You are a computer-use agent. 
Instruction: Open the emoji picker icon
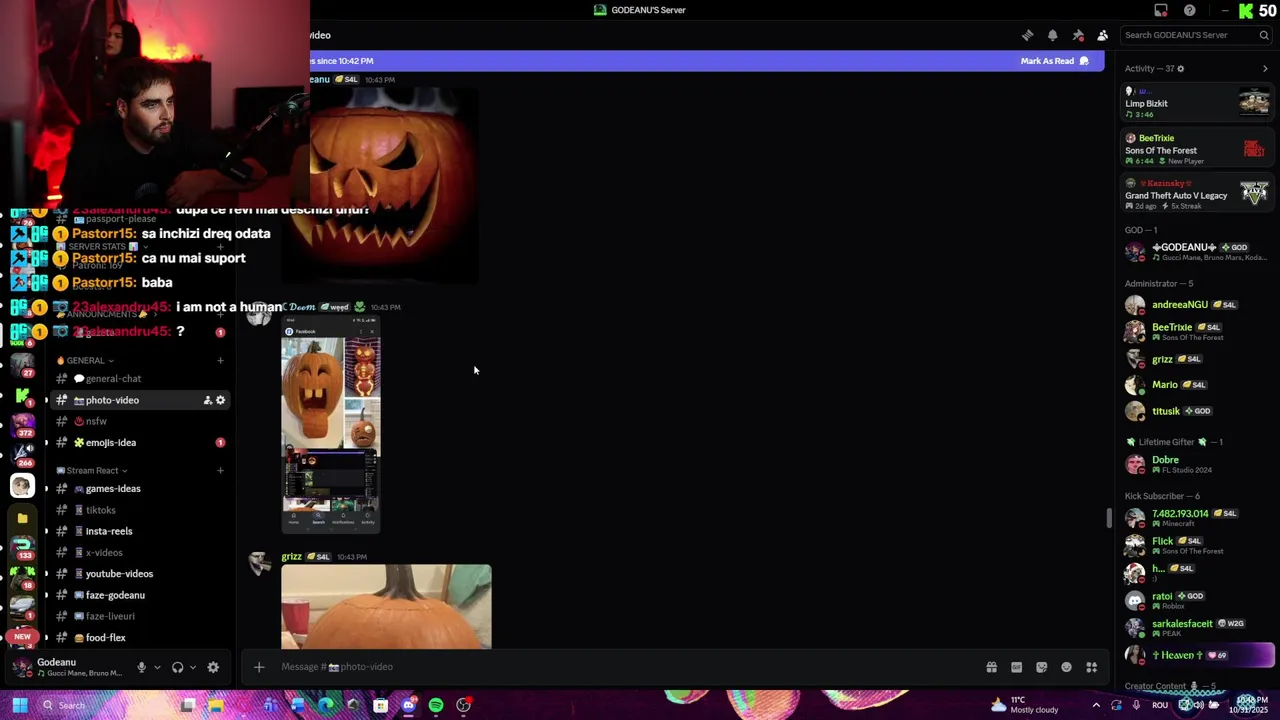(1066, 667)
